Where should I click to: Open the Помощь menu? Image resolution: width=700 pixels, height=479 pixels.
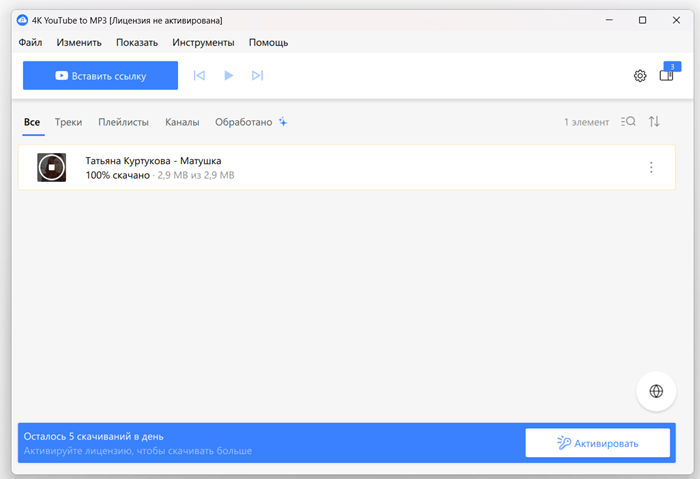click(x=268, y=42)
